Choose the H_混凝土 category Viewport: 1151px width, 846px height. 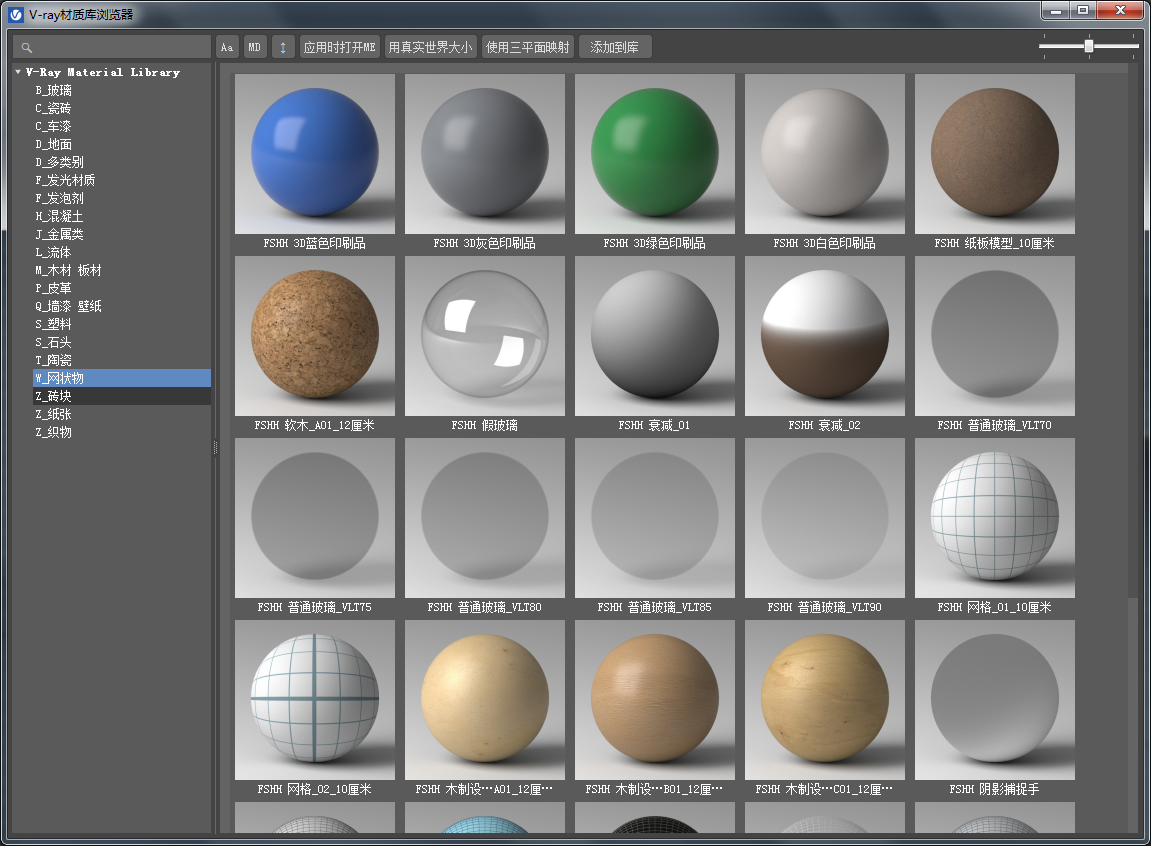coord(59,216)
